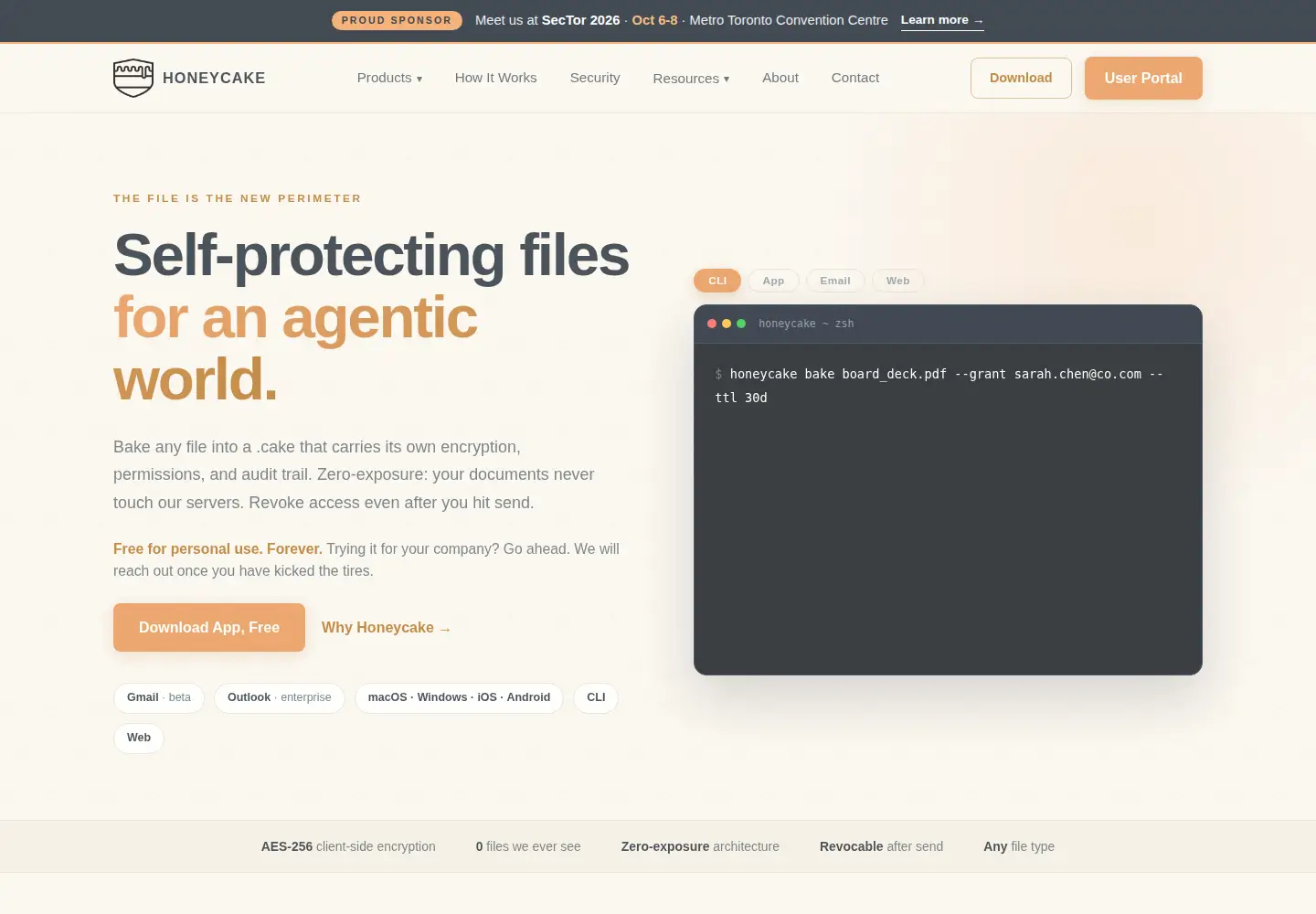Open the Products dropdown menu
The image size is (1316, 914).
point(389,78)
